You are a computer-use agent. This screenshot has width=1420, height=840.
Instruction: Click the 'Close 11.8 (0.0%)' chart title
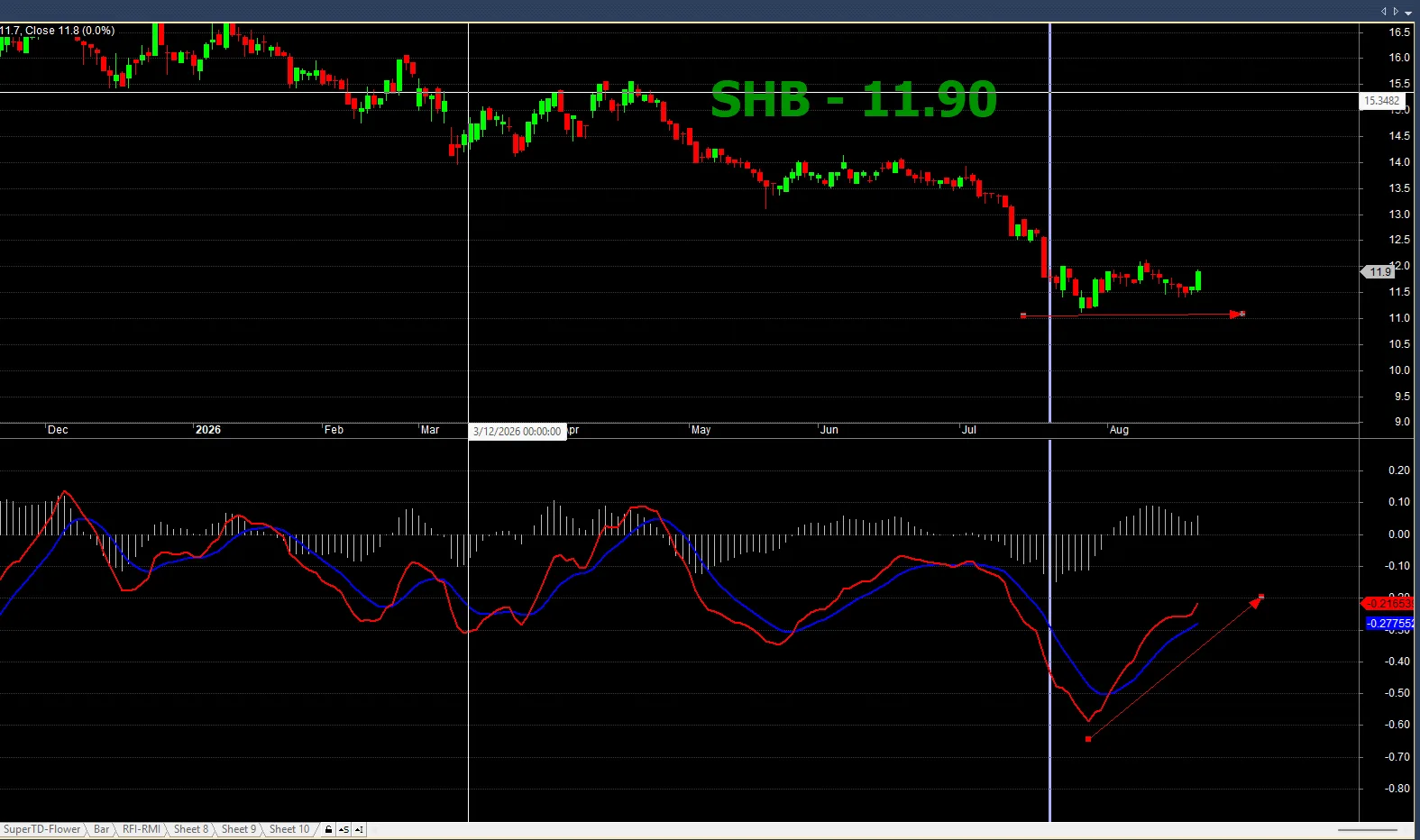click(x=69, y=31)
